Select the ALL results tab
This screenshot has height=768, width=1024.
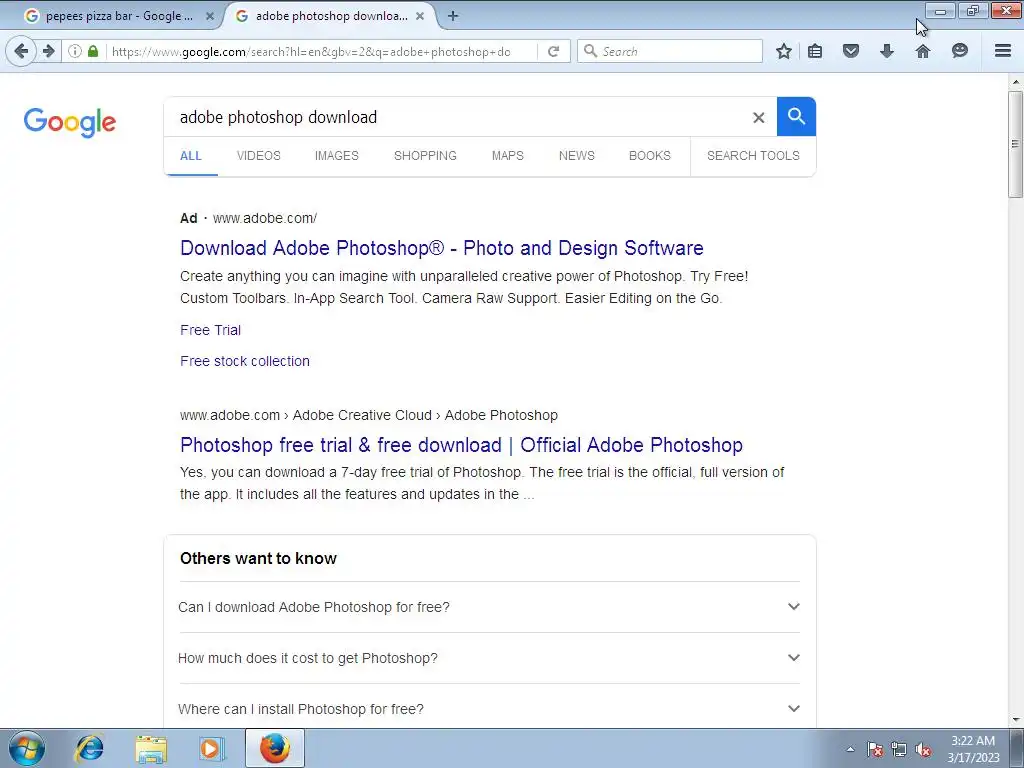coord(191,155)
